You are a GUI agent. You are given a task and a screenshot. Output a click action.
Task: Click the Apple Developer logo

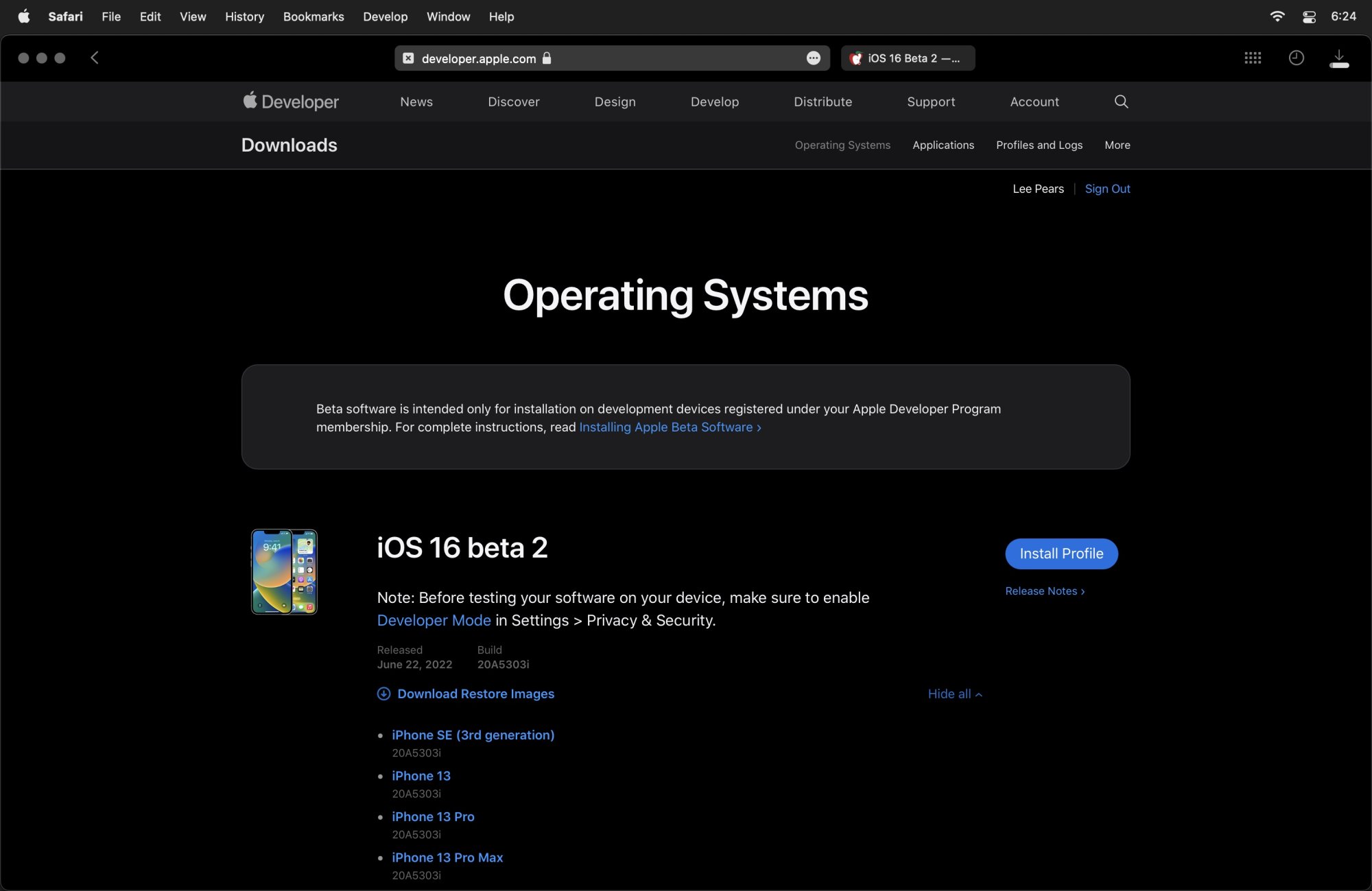(291, 102)
